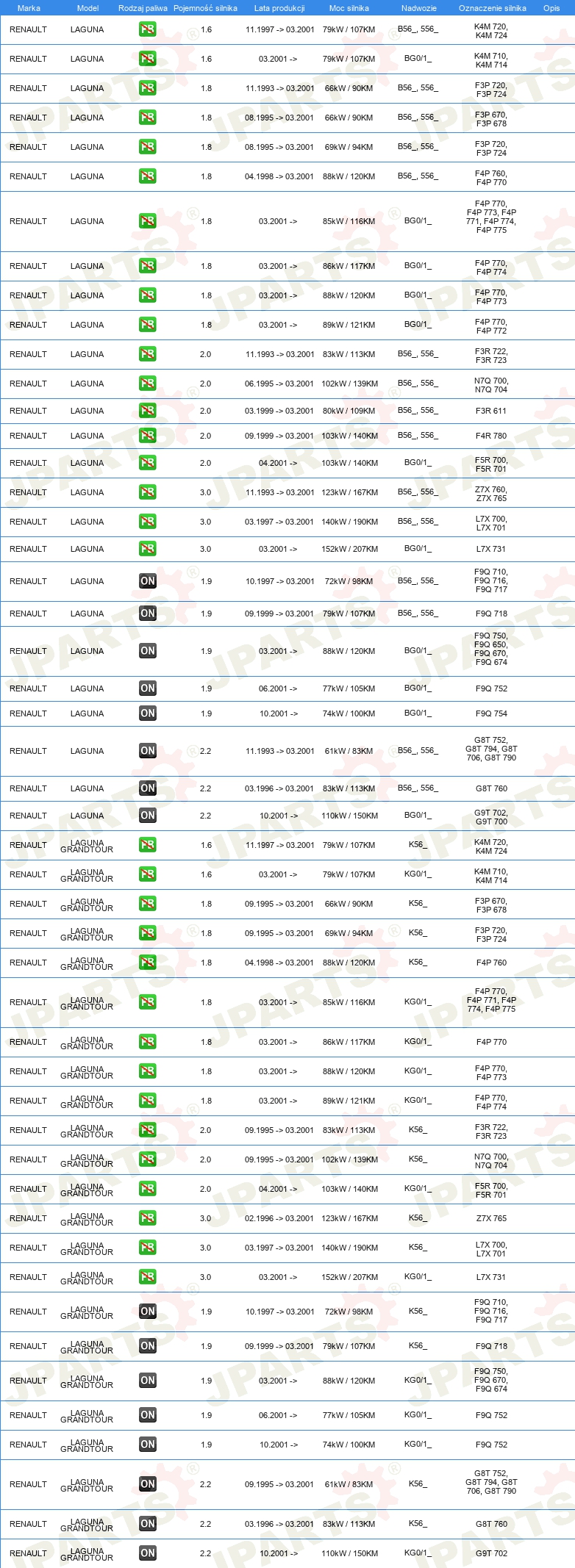This screenshot has height=1568, width=575.
Task: Click the Rodzaj paliwa column header
Action: click(x=143, y=8)
